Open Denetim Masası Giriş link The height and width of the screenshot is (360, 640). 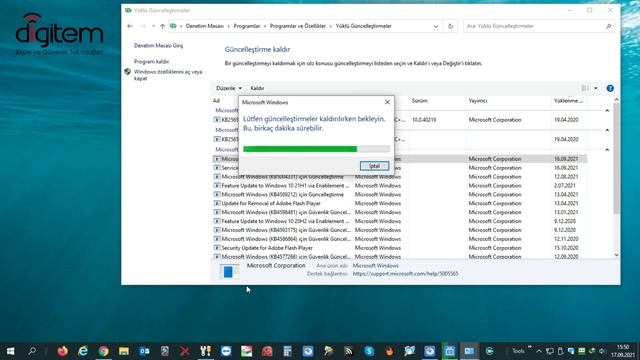coord(158,46)
